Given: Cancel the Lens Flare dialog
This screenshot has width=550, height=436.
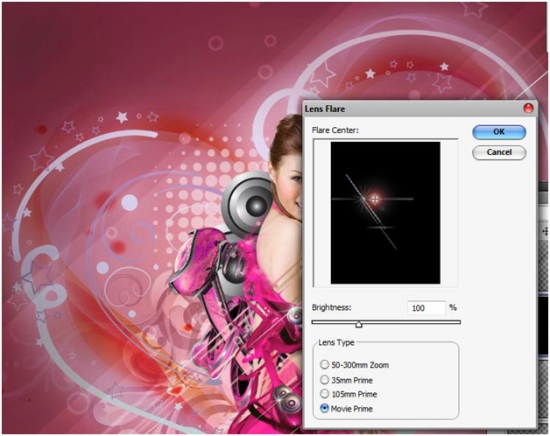Looking at the screenshot, I should point(499,152).
